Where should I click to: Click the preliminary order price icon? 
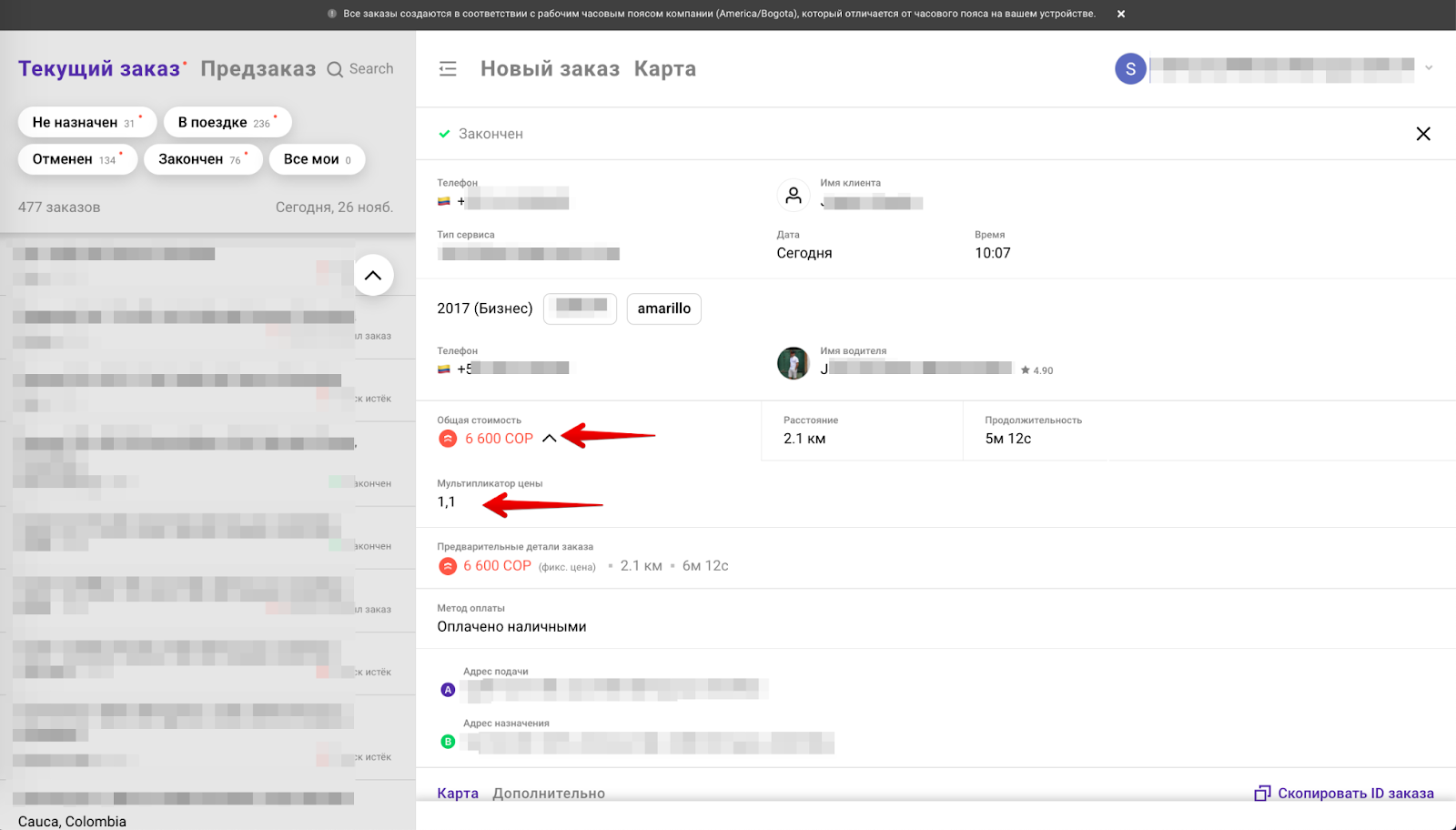448,566
